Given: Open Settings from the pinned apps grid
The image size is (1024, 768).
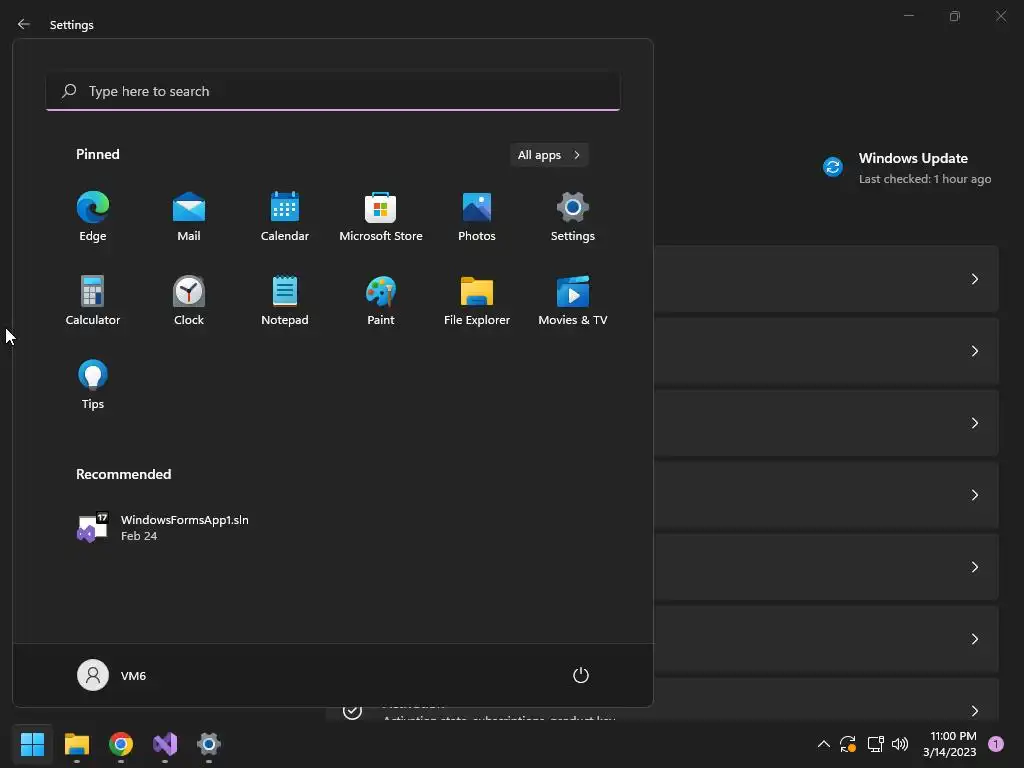Looking at the screenshot, I should (573, 217).
